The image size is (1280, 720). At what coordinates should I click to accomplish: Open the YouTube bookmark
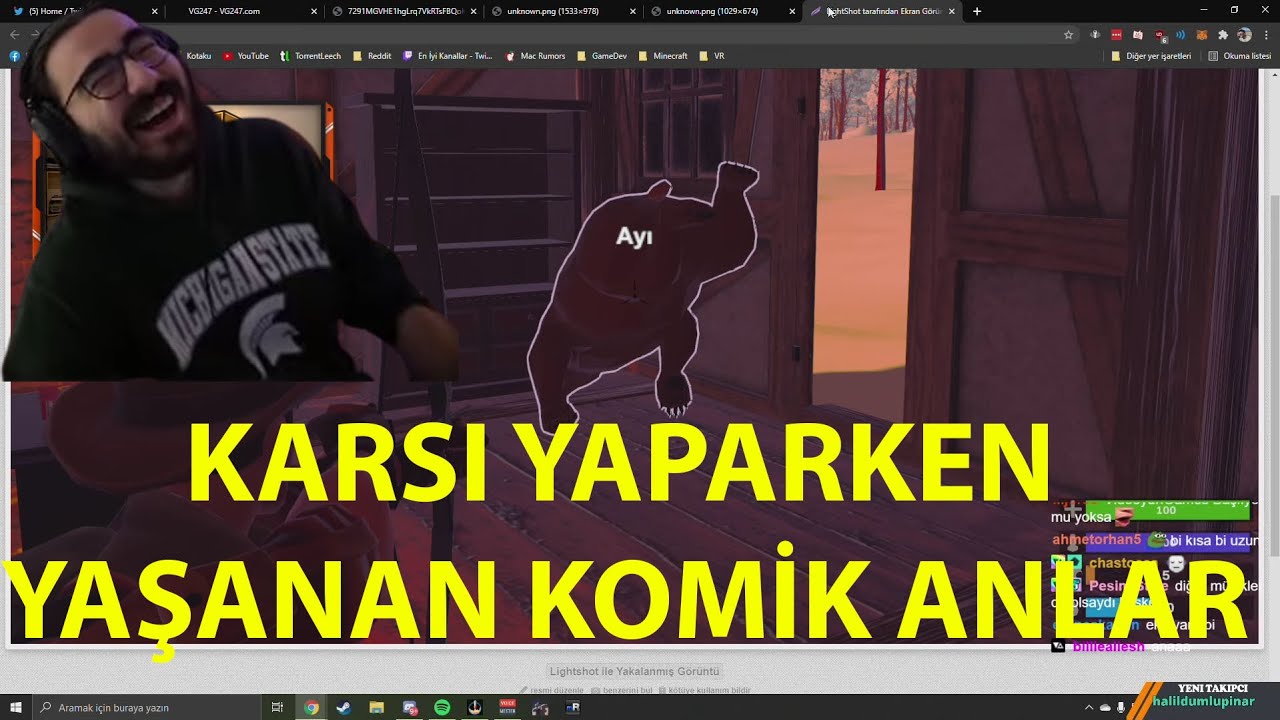[x=246, y=56]
